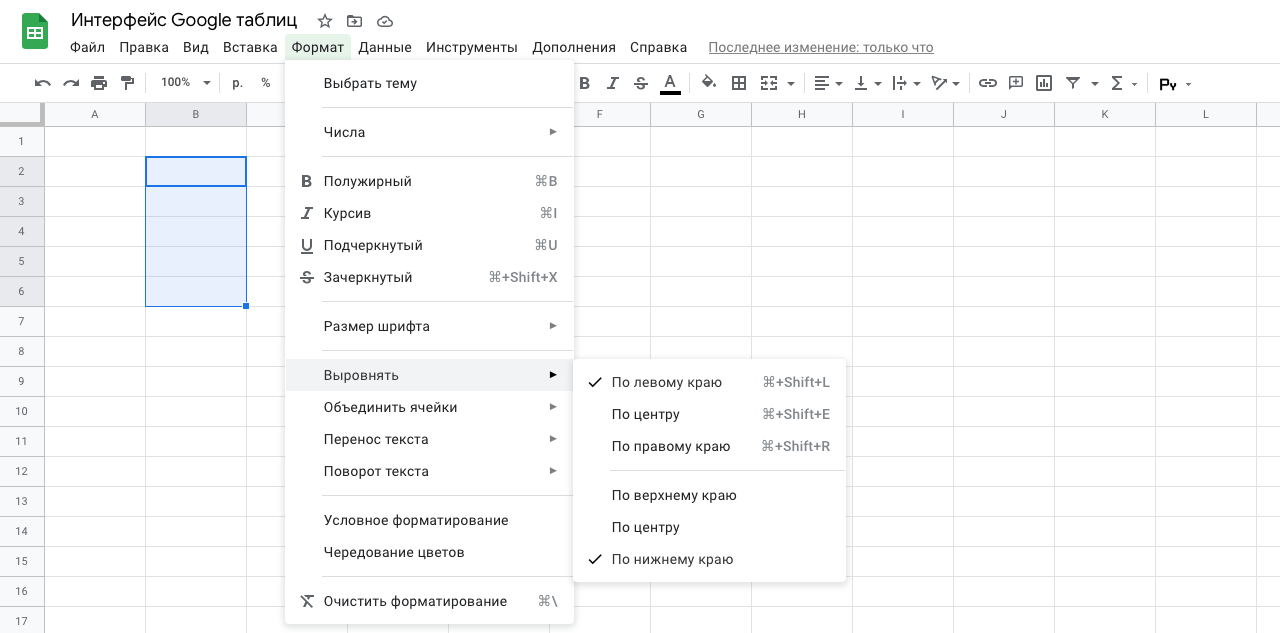This screenshot has height=633, width=1280.
Task: Open Чередование цветов
Action: [x=429, y=552]
